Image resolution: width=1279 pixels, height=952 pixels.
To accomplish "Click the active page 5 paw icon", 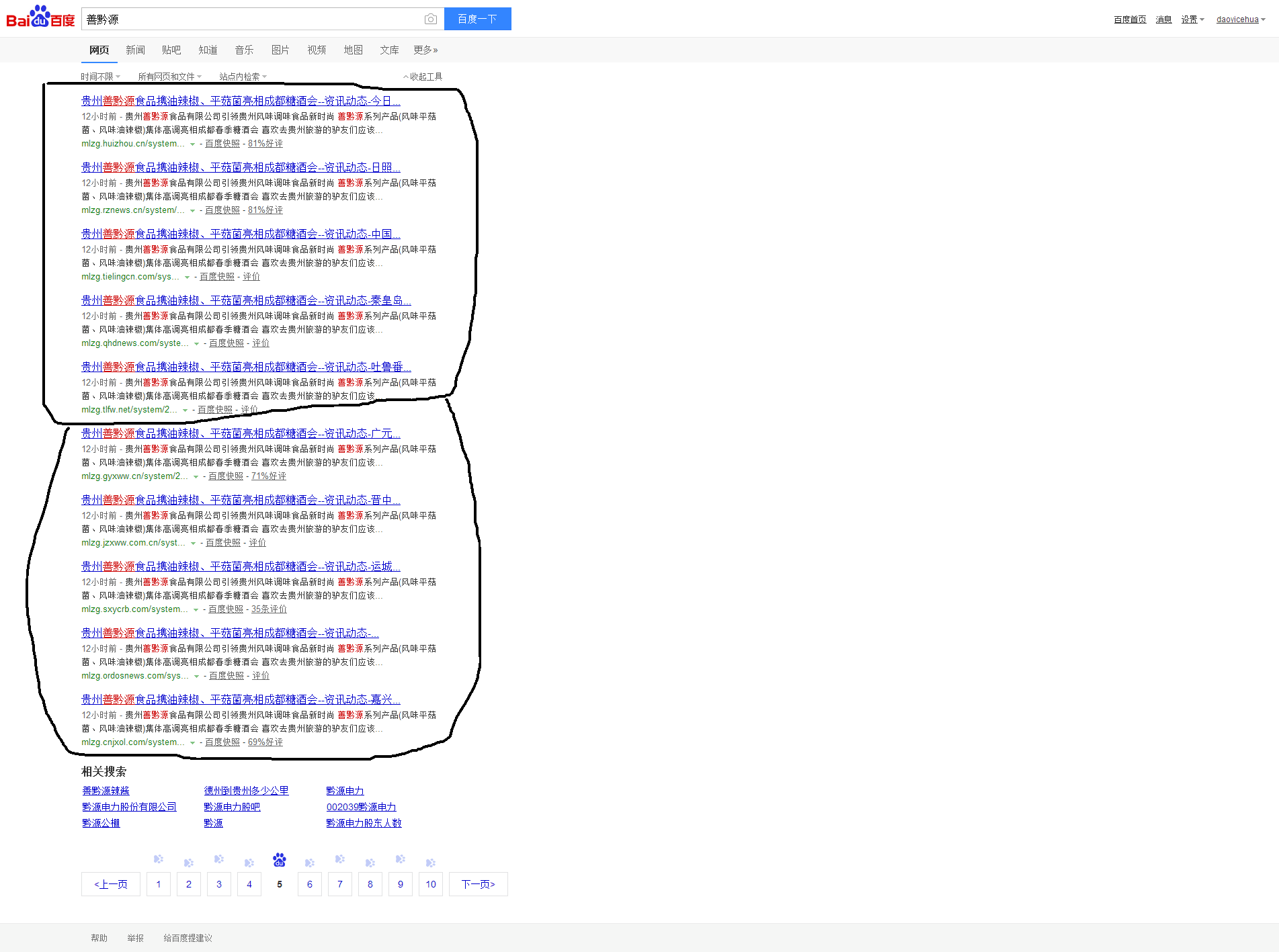I will (280, 860).
